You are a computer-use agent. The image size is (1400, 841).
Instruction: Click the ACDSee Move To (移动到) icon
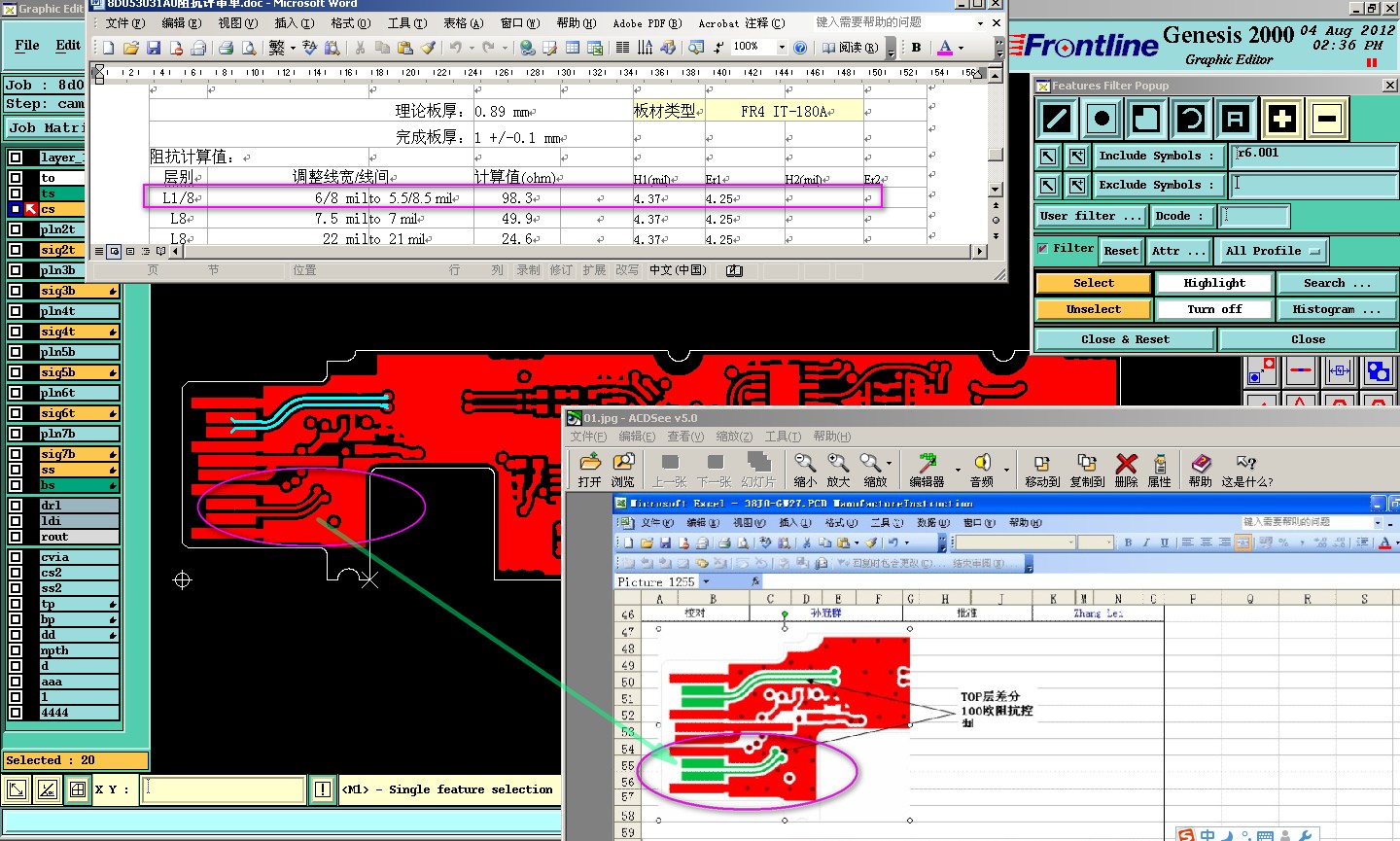pos(1042,470)
